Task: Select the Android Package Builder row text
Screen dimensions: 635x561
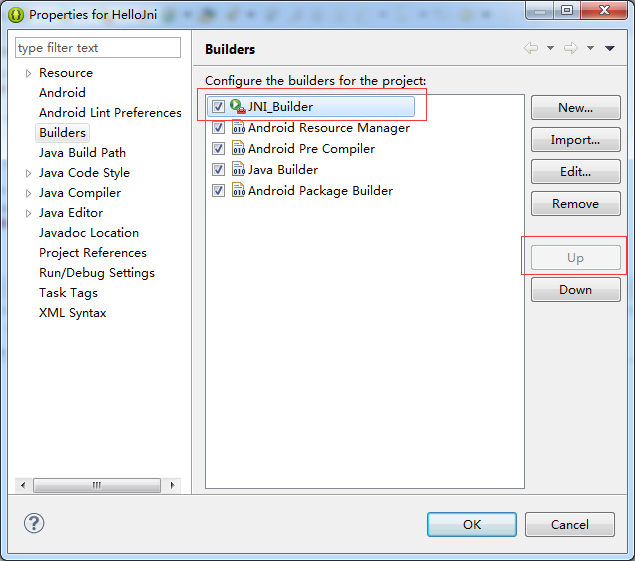Action: click(320, 191)
